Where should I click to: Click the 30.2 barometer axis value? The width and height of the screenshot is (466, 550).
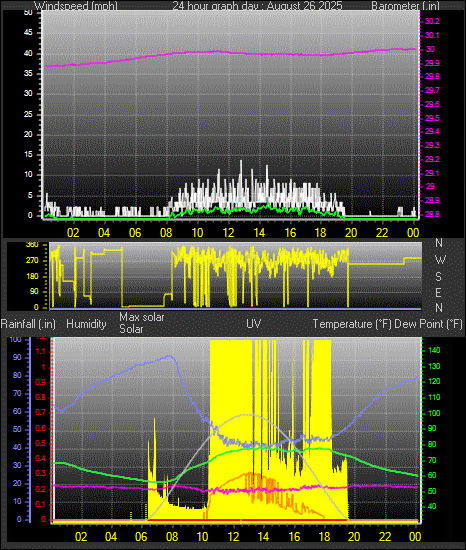[432, 21]
